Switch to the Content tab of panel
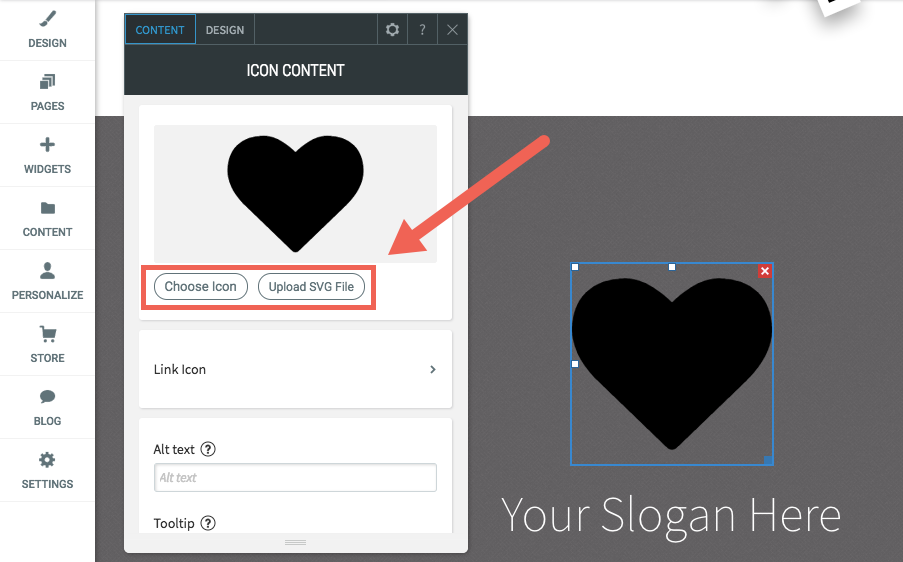903x562 pixels. [160, 29]
